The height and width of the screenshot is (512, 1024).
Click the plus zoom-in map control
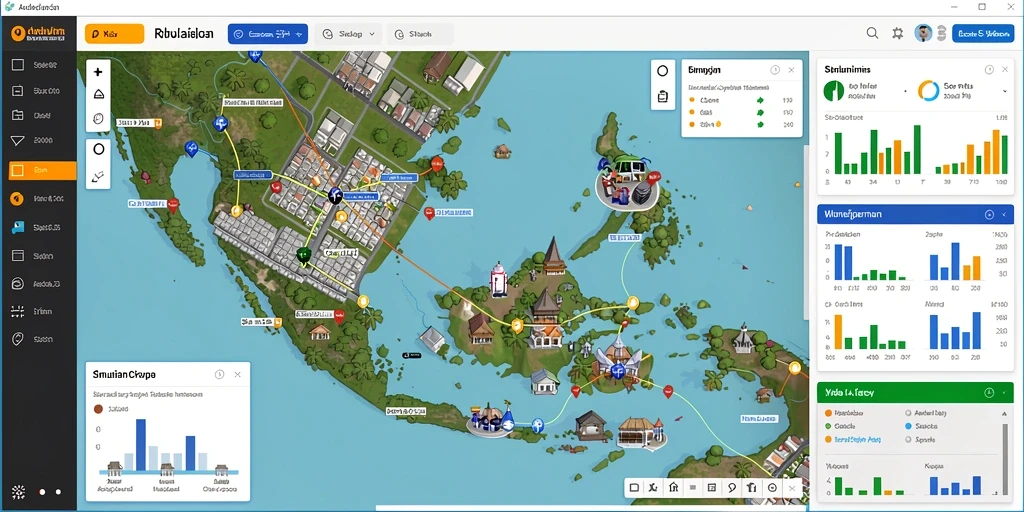pos(99,72)
